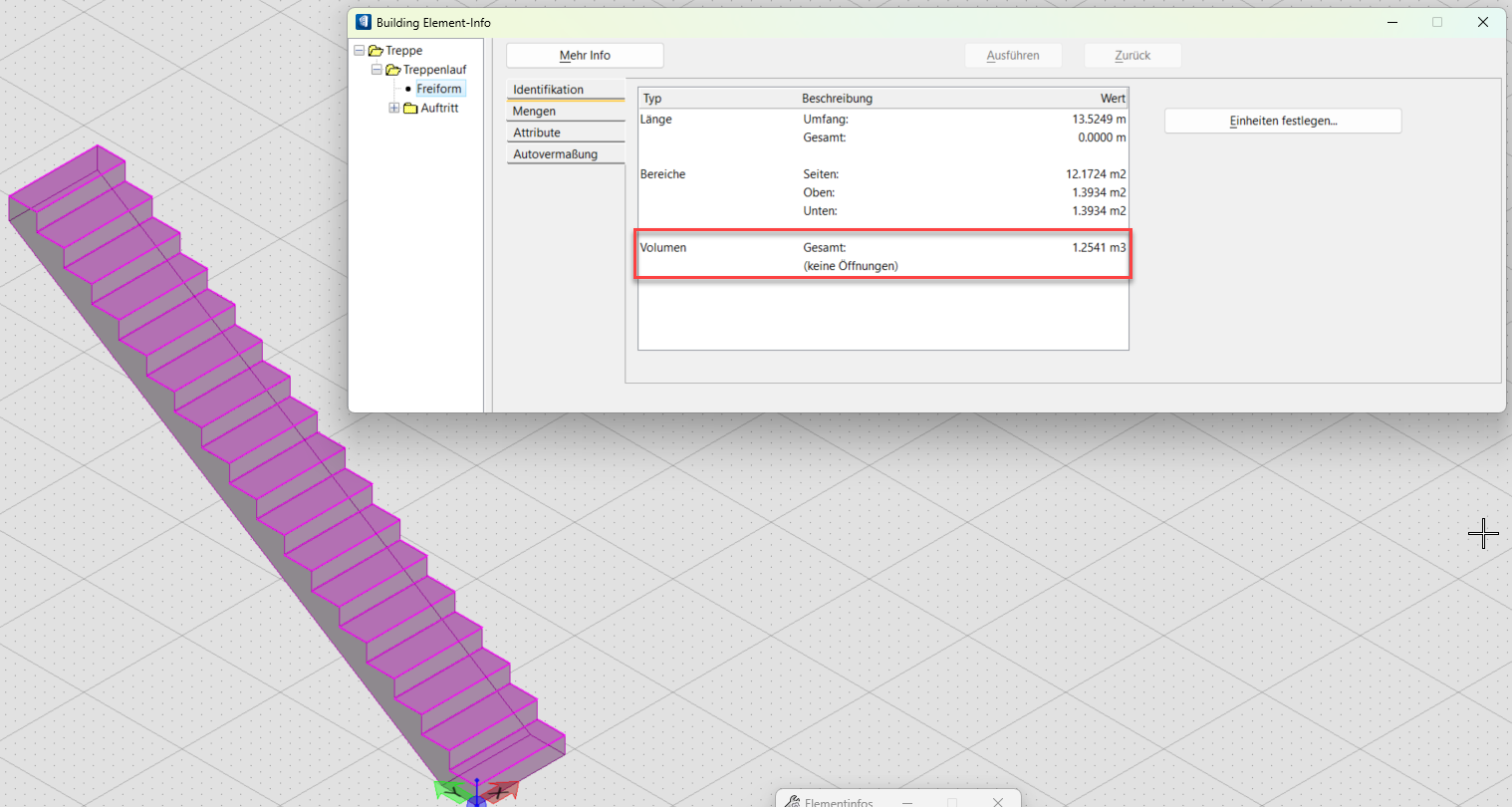Select the 1.2541 m3 volume value

(1099, 248)
